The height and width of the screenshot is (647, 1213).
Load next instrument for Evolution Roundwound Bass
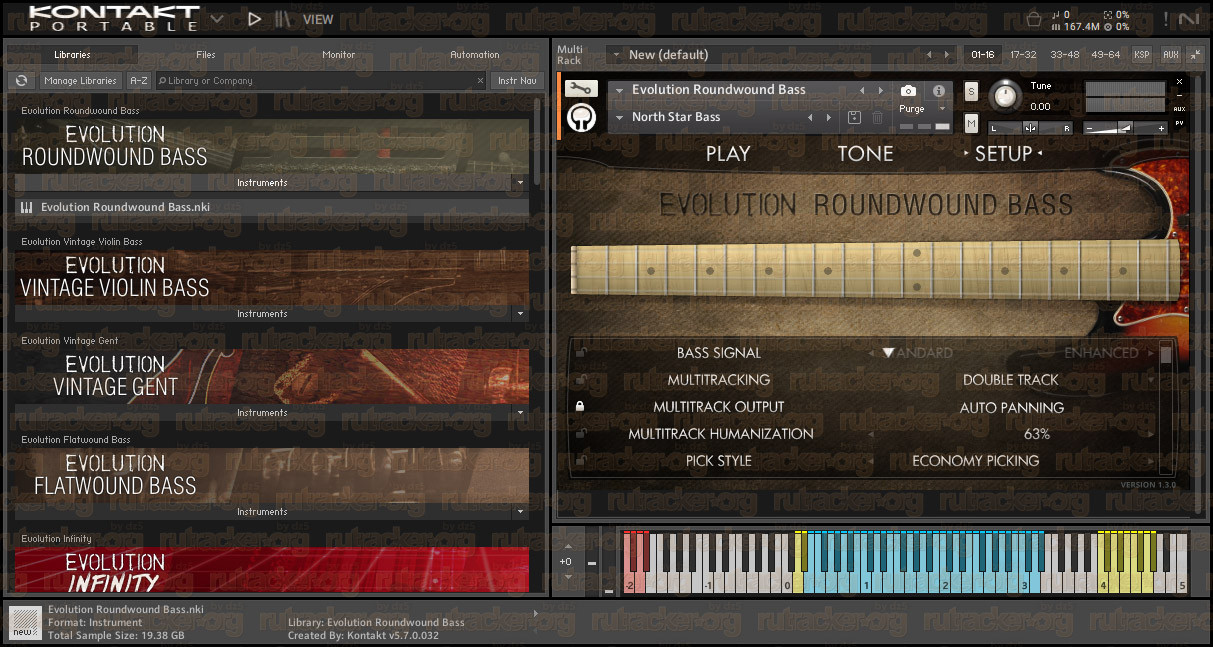click(x=881, y=90)
